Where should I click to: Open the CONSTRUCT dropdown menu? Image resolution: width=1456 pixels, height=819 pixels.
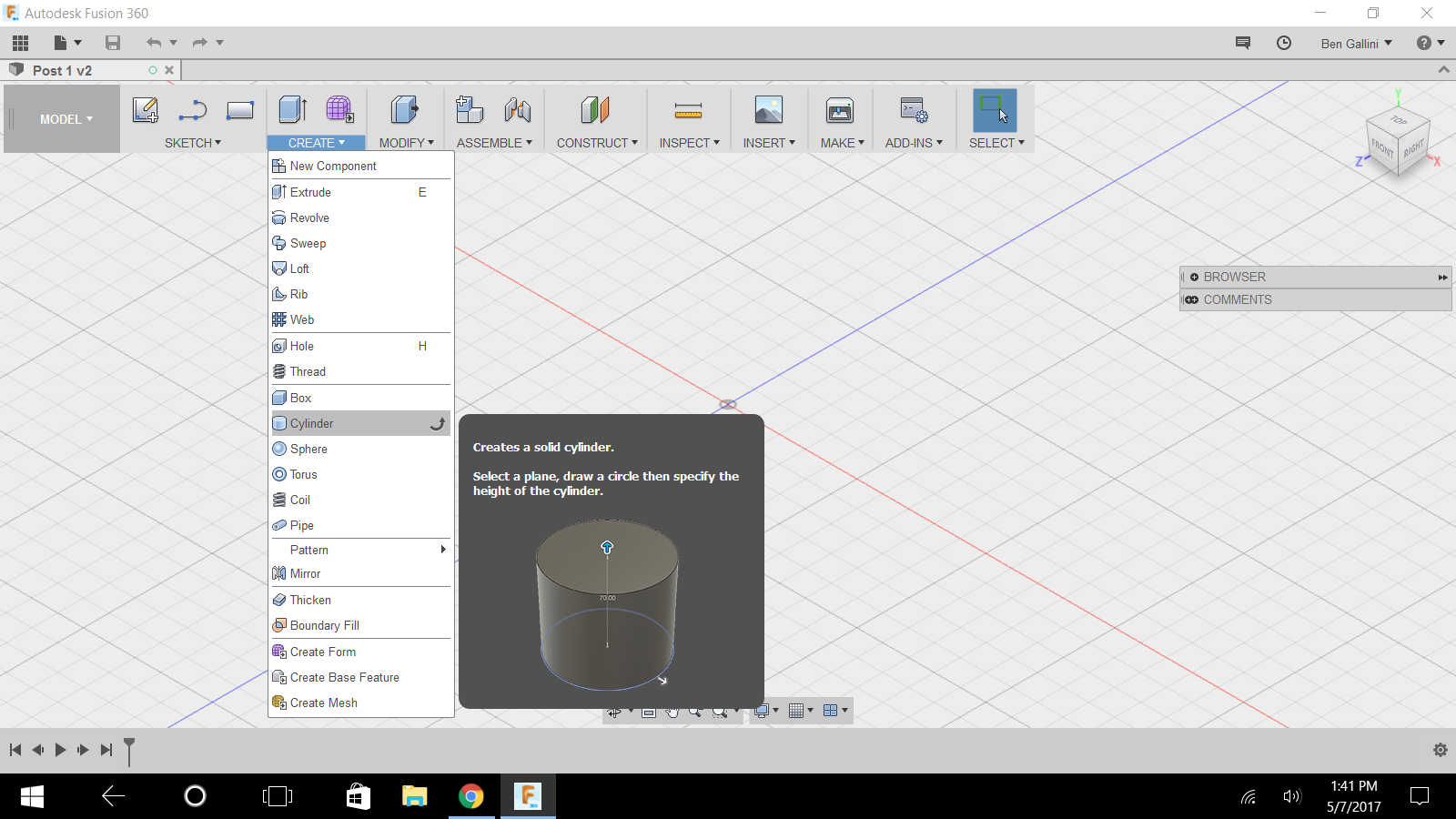597,143
